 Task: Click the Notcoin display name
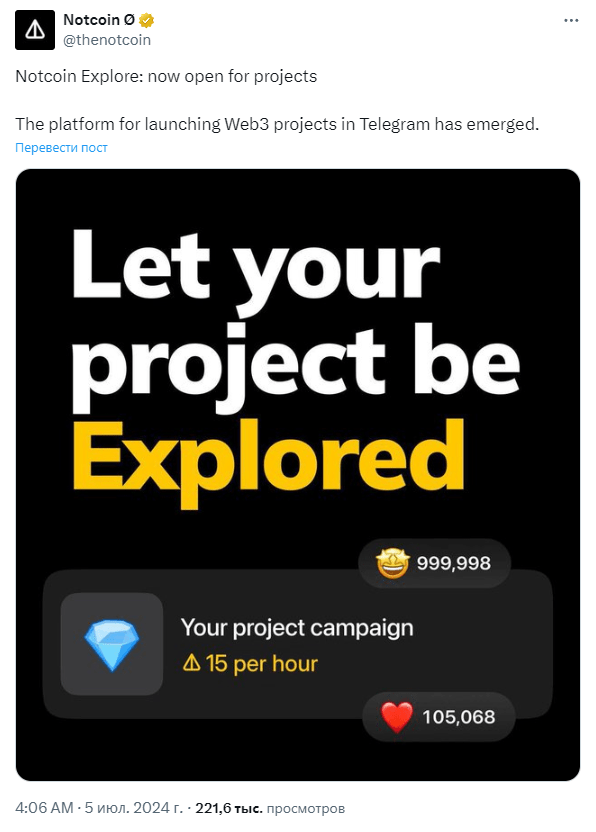[x=99, y=20]
